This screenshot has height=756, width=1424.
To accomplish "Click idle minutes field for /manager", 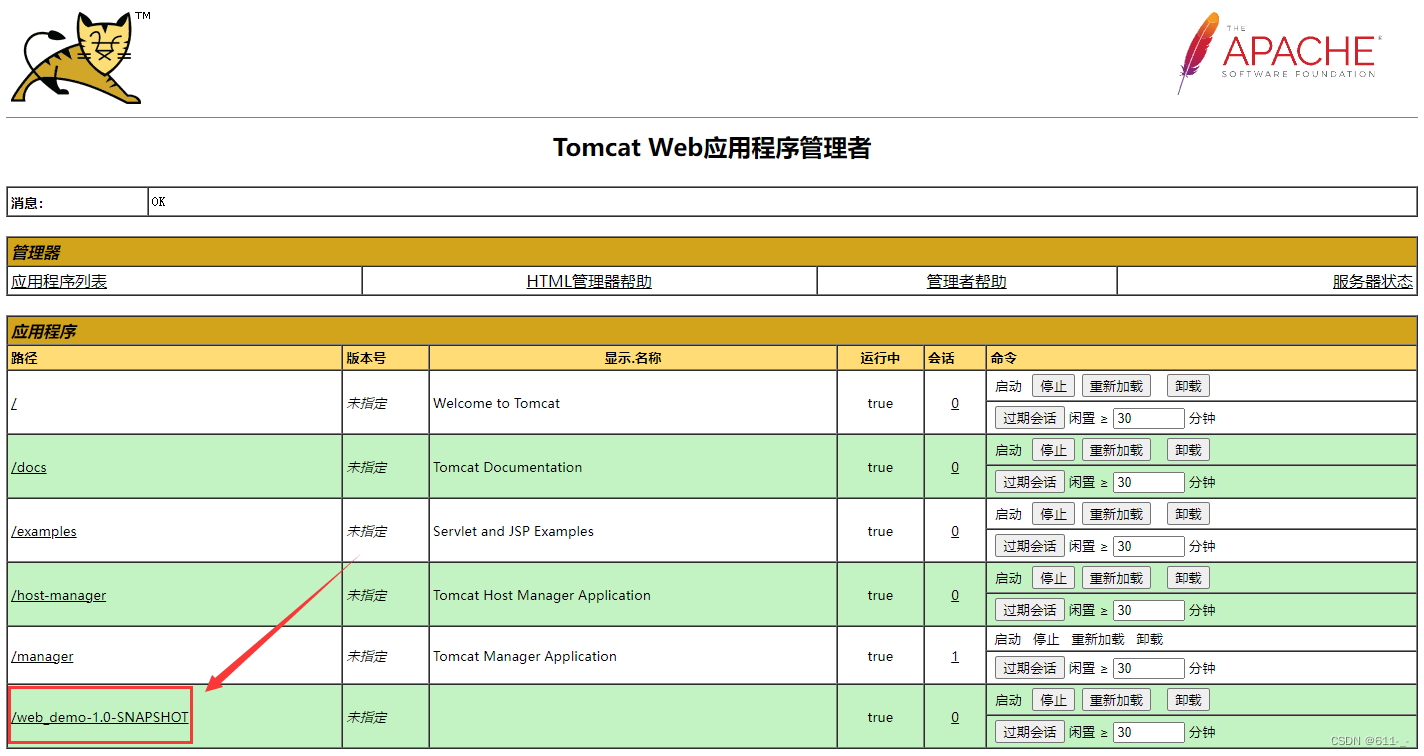I will [x=1148, y=668].
